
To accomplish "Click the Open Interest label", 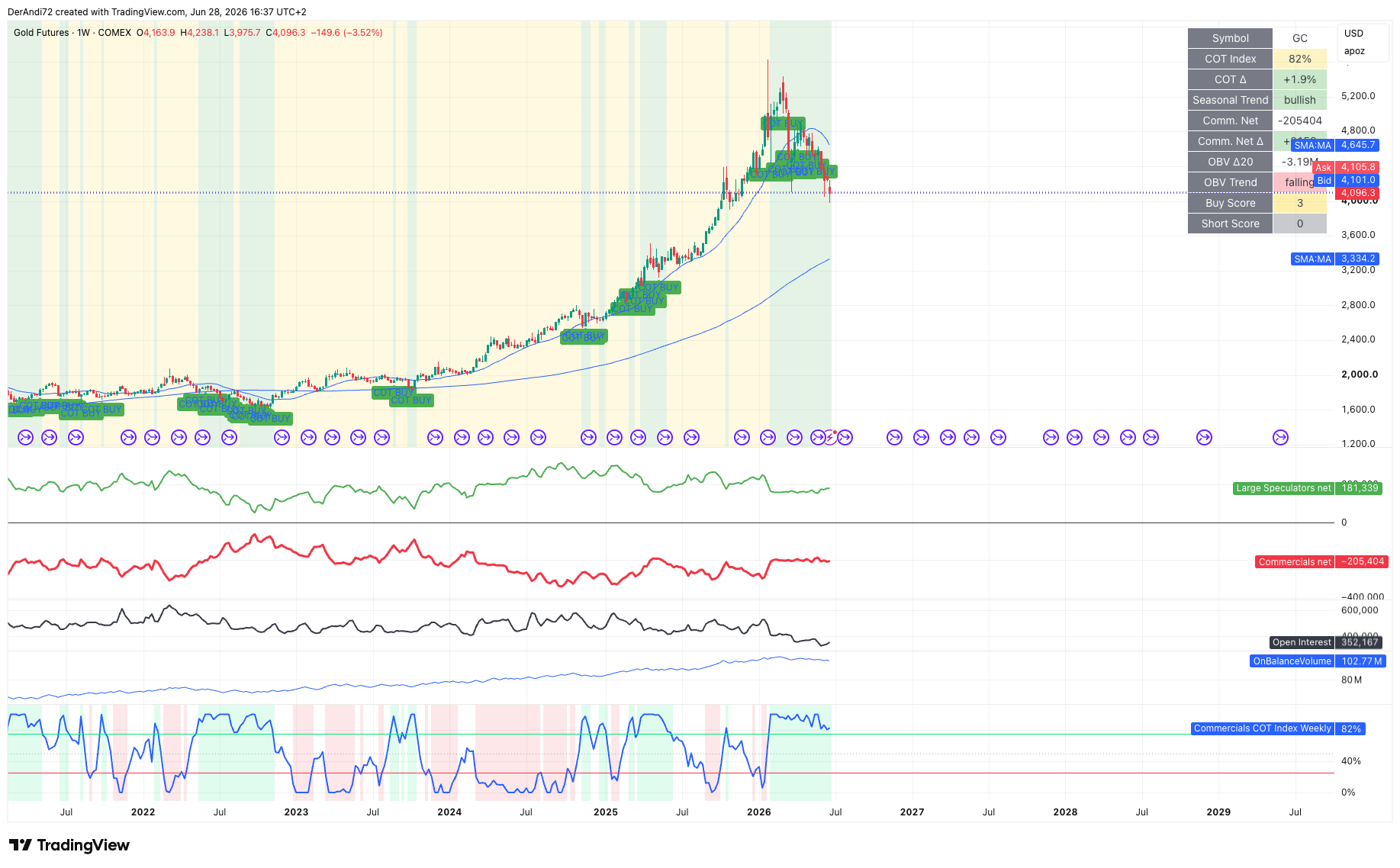I will click(x=1302, y=642).
